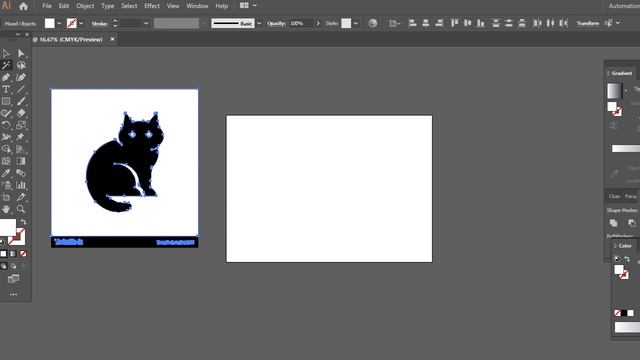Viewport: 640px width, 360px height.
Task: Open Recolor Artwork wheel icon
Action: point(373,23)
